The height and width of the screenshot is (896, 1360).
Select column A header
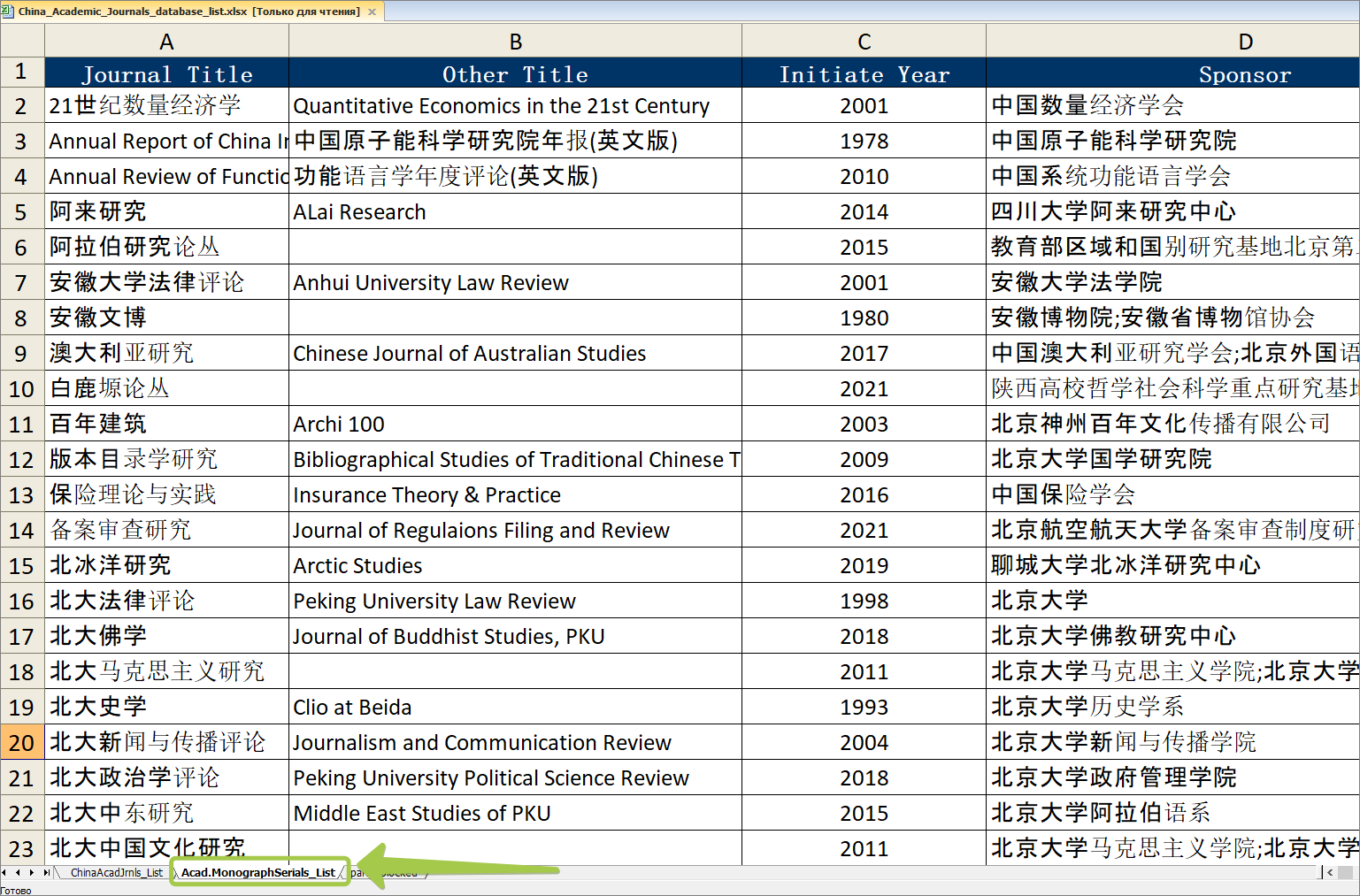166,42
